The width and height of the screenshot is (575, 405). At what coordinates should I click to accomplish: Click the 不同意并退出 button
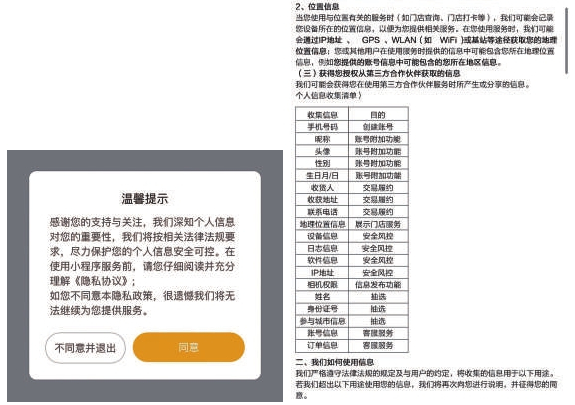point(85,348)
